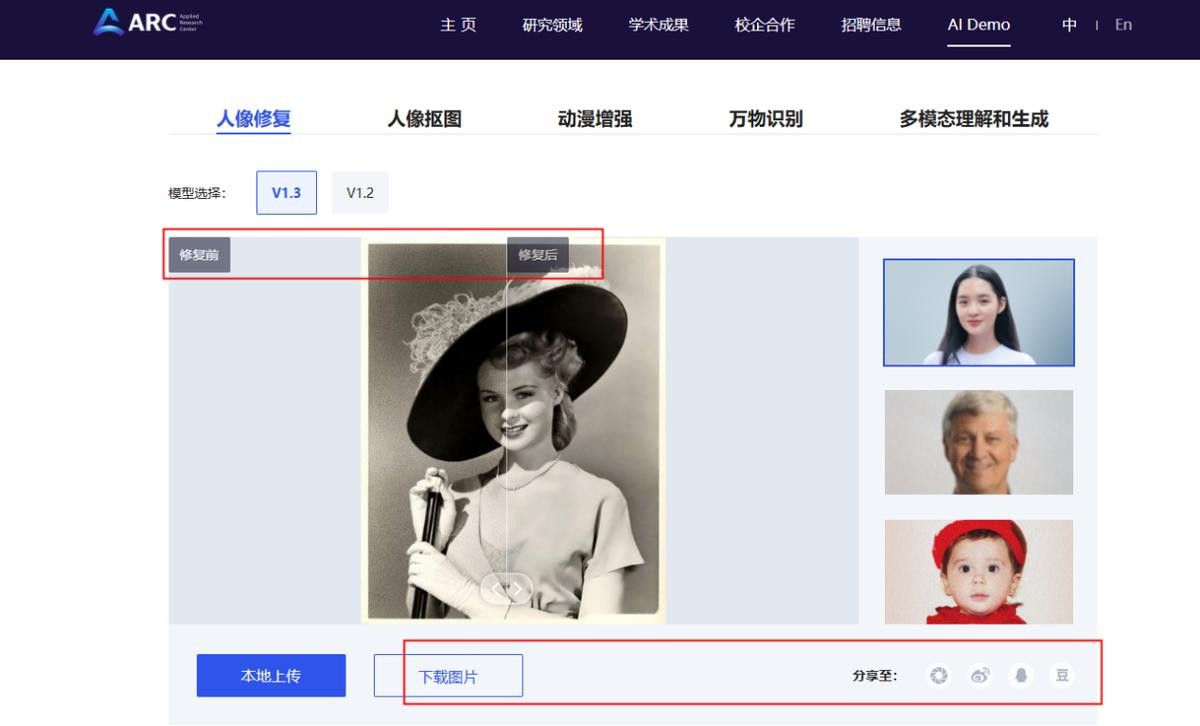This screenshot has height=726, width=1200.
Task: Click the 下载图片 download button
Action: click(448, 676)
